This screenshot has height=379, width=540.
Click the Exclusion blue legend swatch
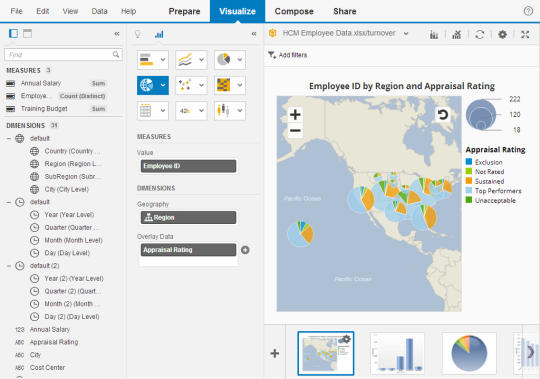click(x=469, y=161)
